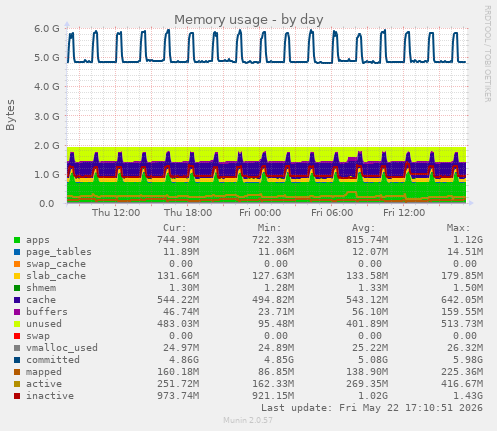Click the Avg: column header

(364, 228)
